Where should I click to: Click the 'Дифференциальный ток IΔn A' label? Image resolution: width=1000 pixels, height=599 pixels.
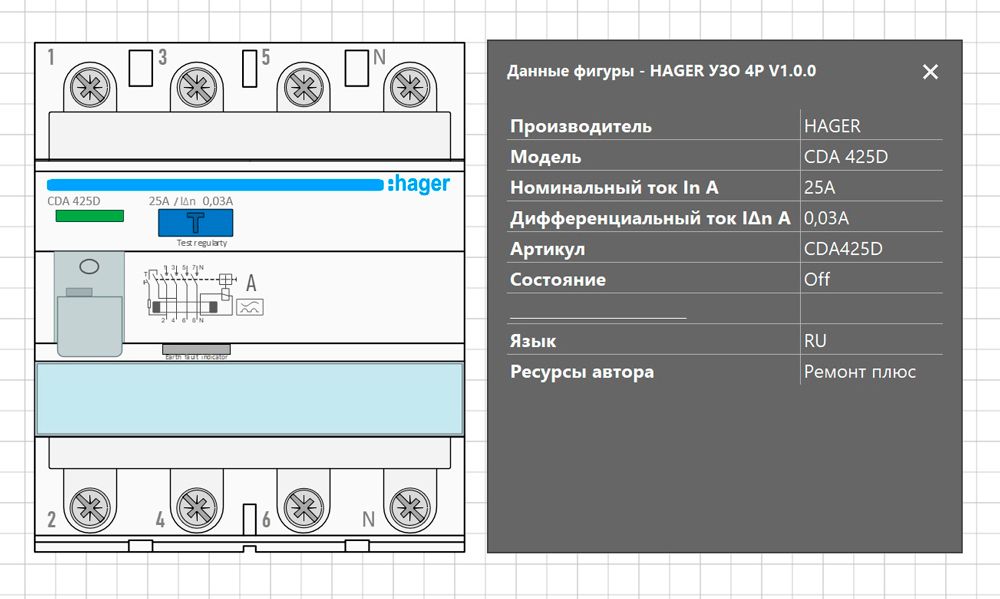(651, 218)
